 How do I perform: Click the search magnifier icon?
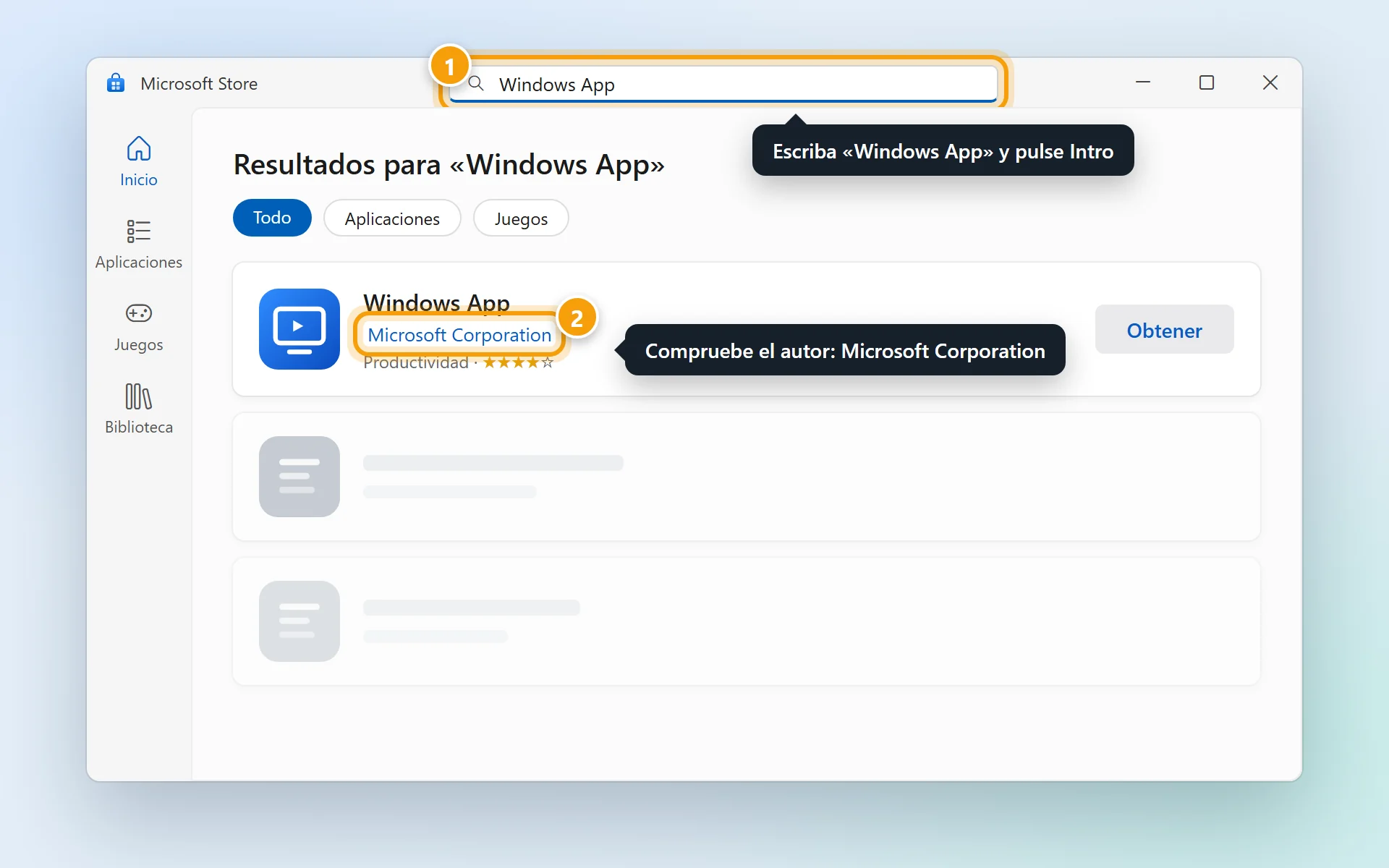click(x=476, y=83)
